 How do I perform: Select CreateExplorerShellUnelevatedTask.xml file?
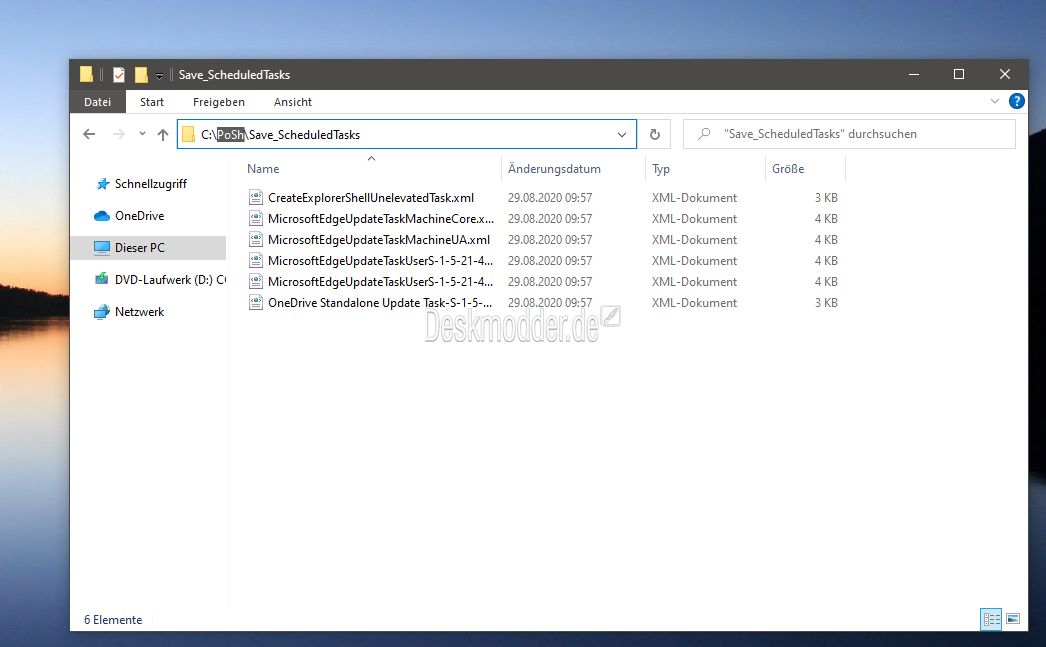coord(371,197)
